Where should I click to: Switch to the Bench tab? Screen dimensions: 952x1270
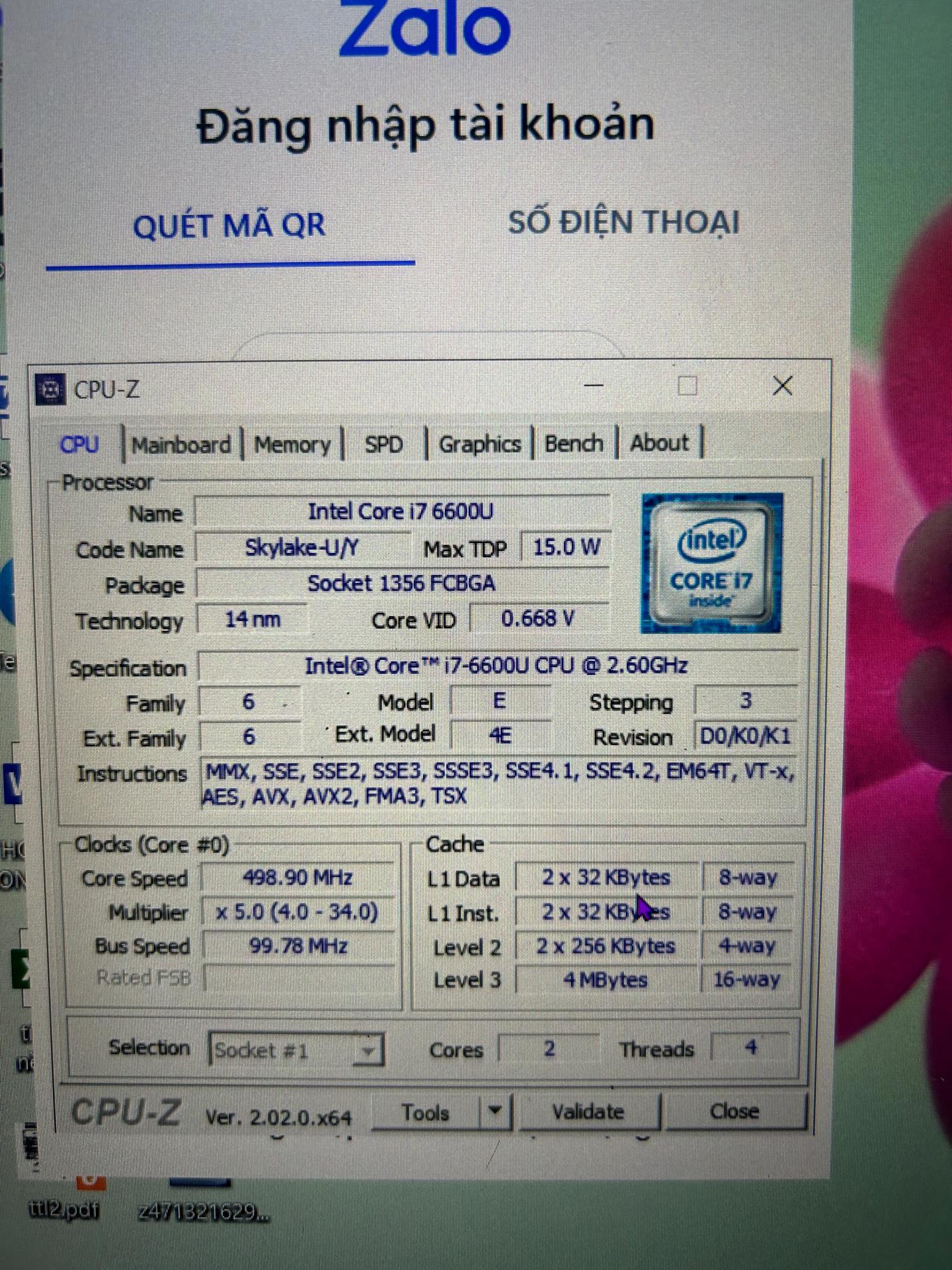point(573,443)
